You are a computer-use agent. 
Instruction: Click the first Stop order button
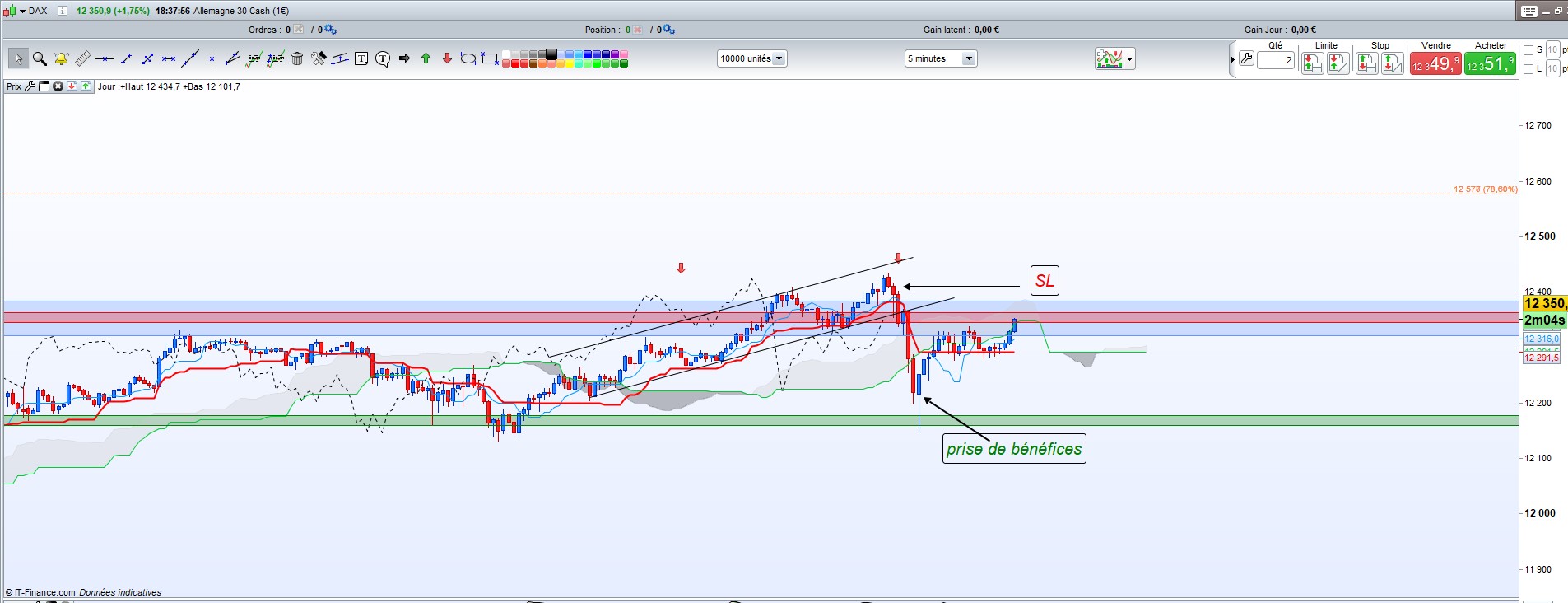point(1366,63)
